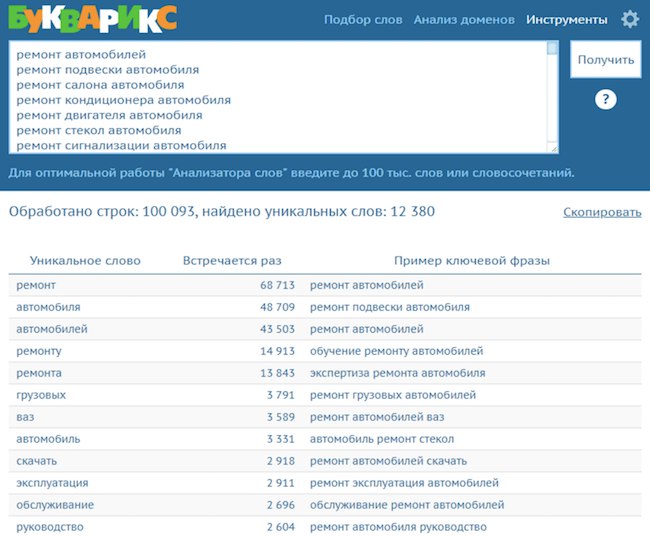Click example phrase обучение ремонту автомобилей
The image size is (650, 536).
(x=396, y=351)
